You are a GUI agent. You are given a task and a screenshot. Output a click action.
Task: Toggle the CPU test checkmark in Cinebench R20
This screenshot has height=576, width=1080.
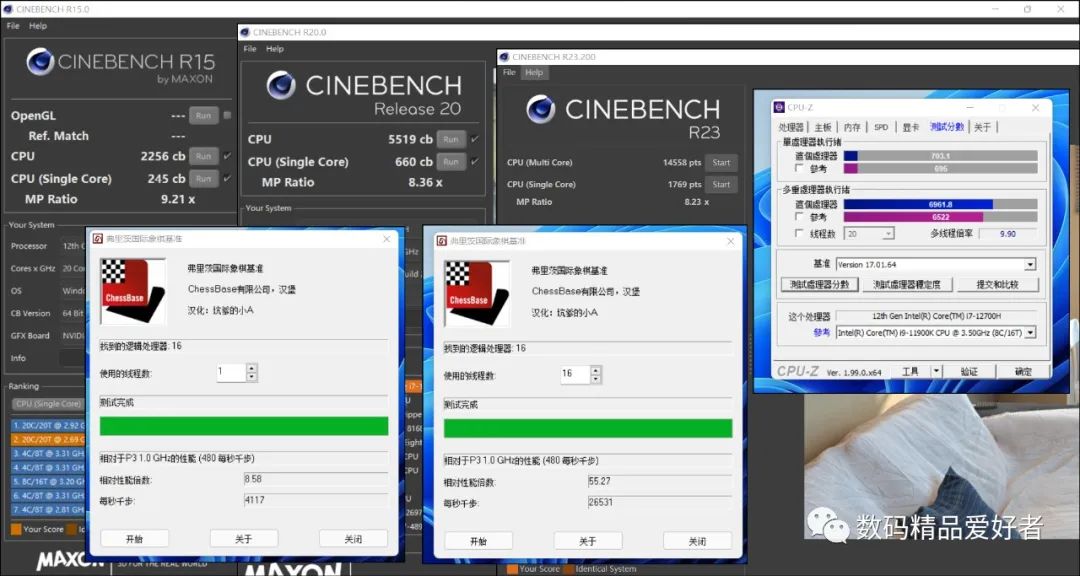[x=475, y=138]
